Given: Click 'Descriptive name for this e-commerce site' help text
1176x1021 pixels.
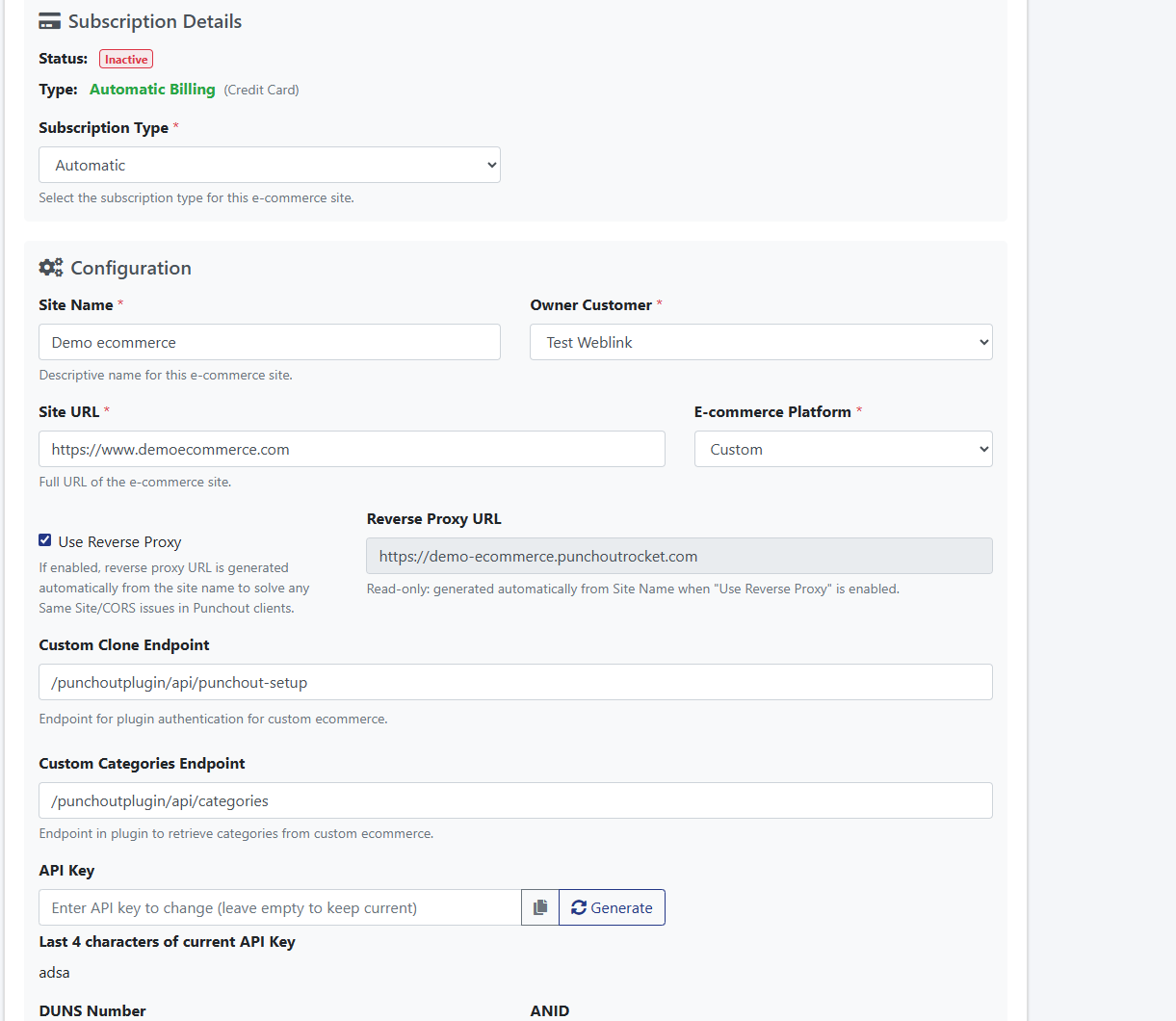Looking at the screenshot, I should [166, 375].
